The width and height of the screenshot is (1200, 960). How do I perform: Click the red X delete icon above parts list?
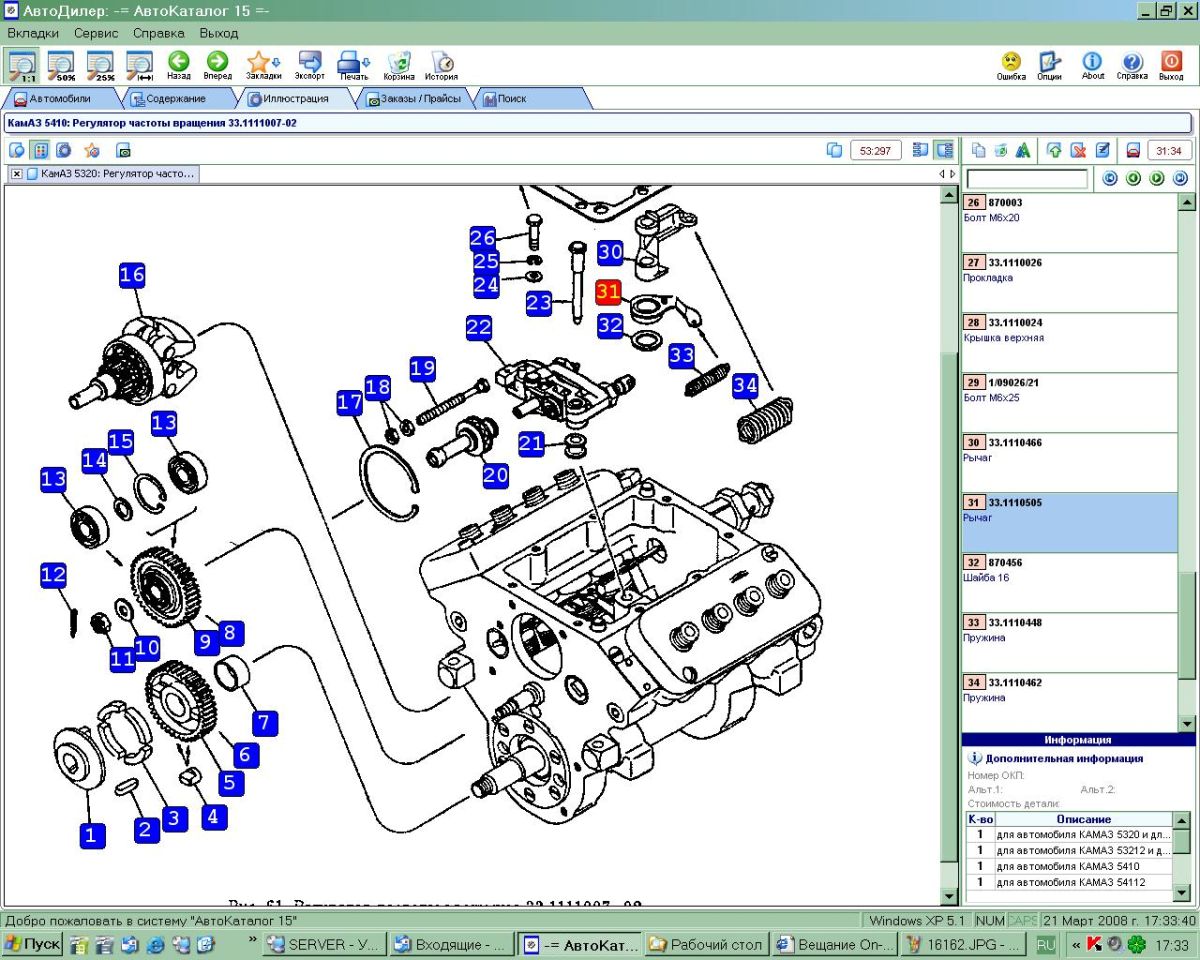[x=1079, y=150]
